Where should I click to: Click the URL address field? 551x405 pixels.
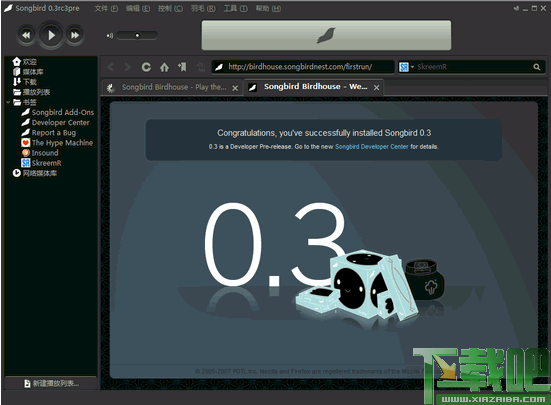(303, 67)
